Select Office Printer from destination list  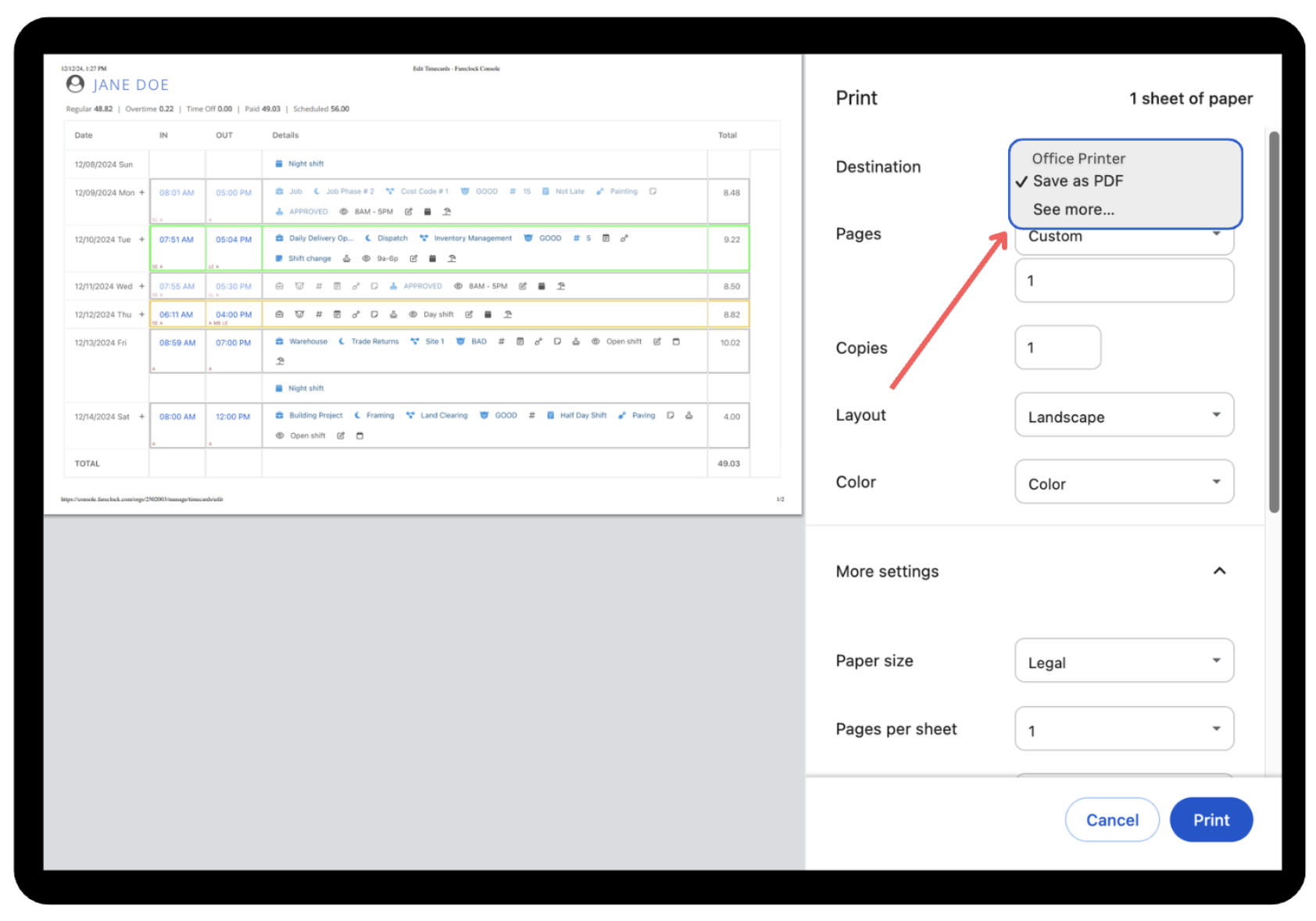pyautogui.click(x=1078, y=159)
